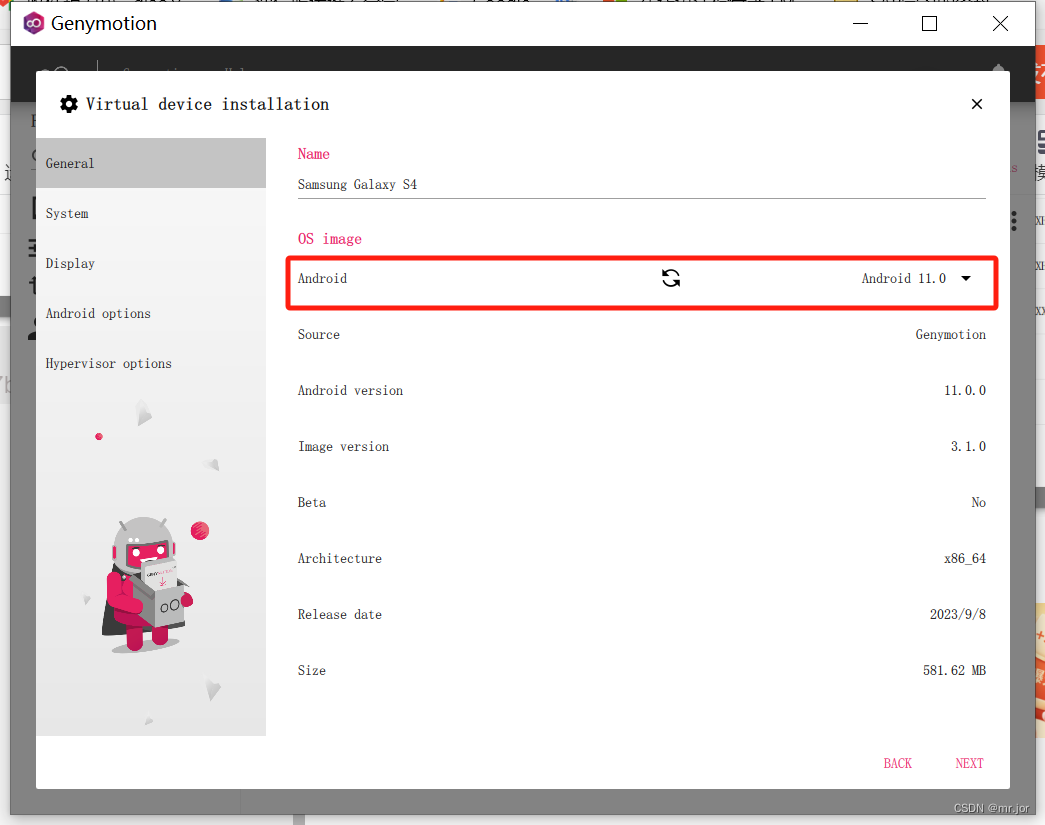Click the OS image refresh icon

(670, 278)
